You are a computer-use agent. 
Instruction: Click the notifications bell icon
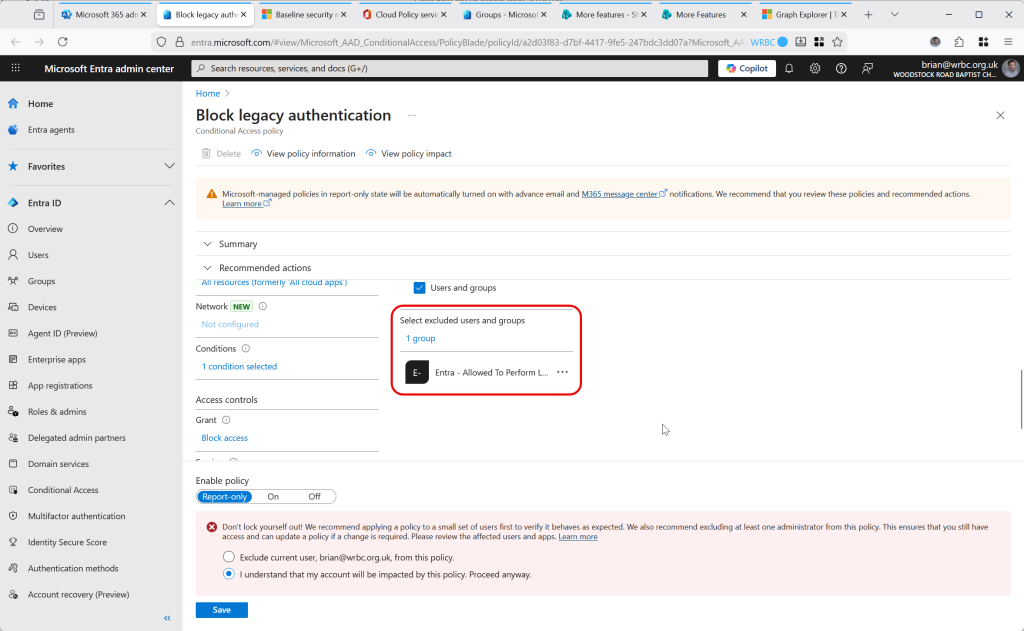(789, 68)
